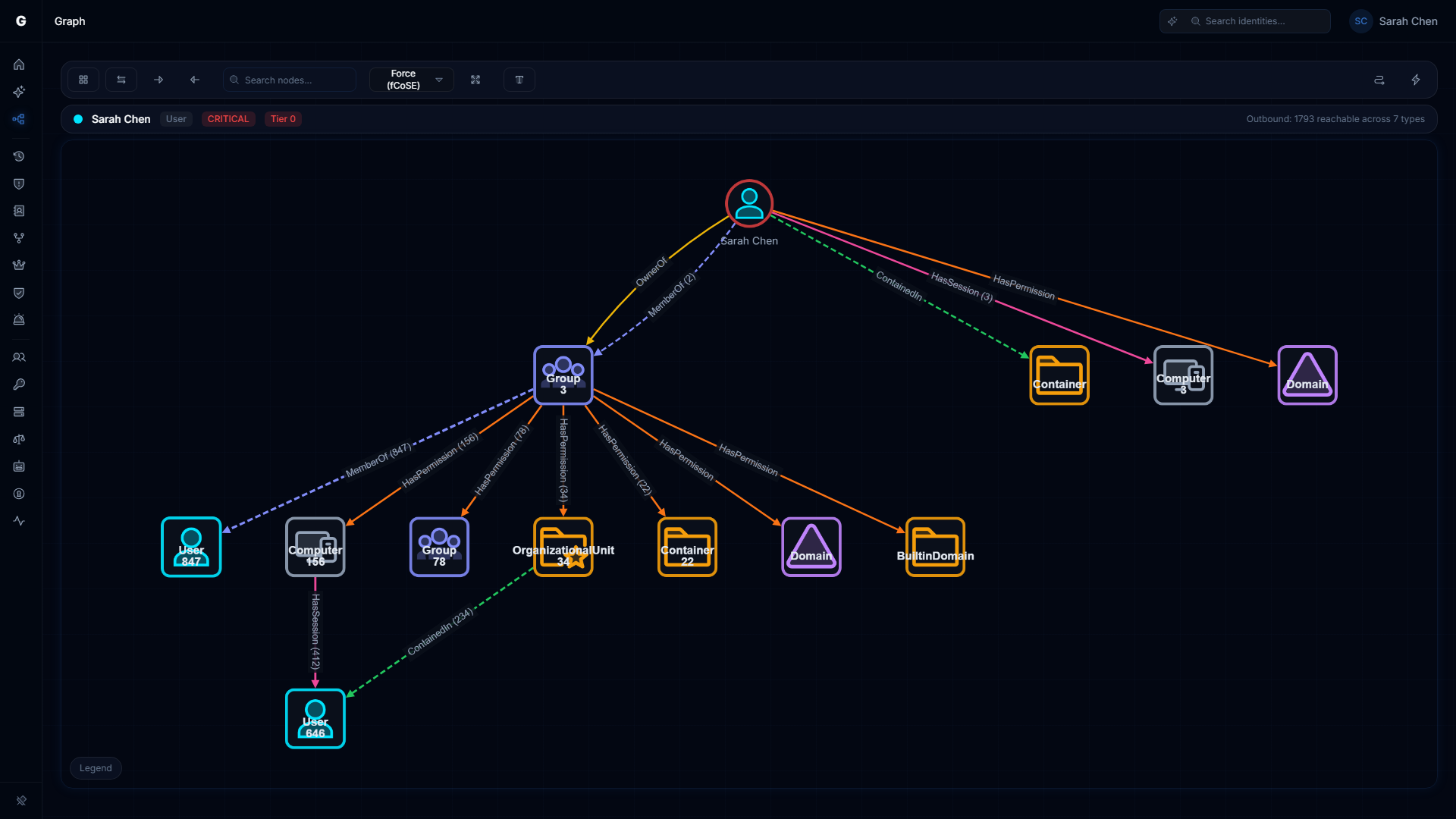Open the activity pulse icon in the sidebar
Image resolution: width=1456 pixels, height=819 pixels.
19,521
